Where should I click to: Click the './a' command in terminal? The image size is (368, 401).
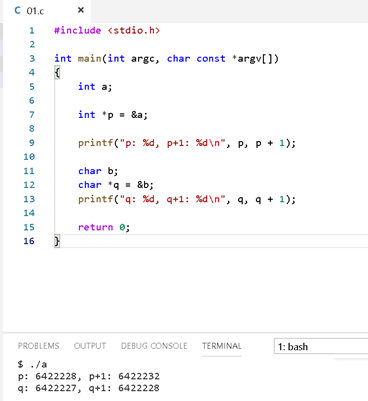[38, 364]
